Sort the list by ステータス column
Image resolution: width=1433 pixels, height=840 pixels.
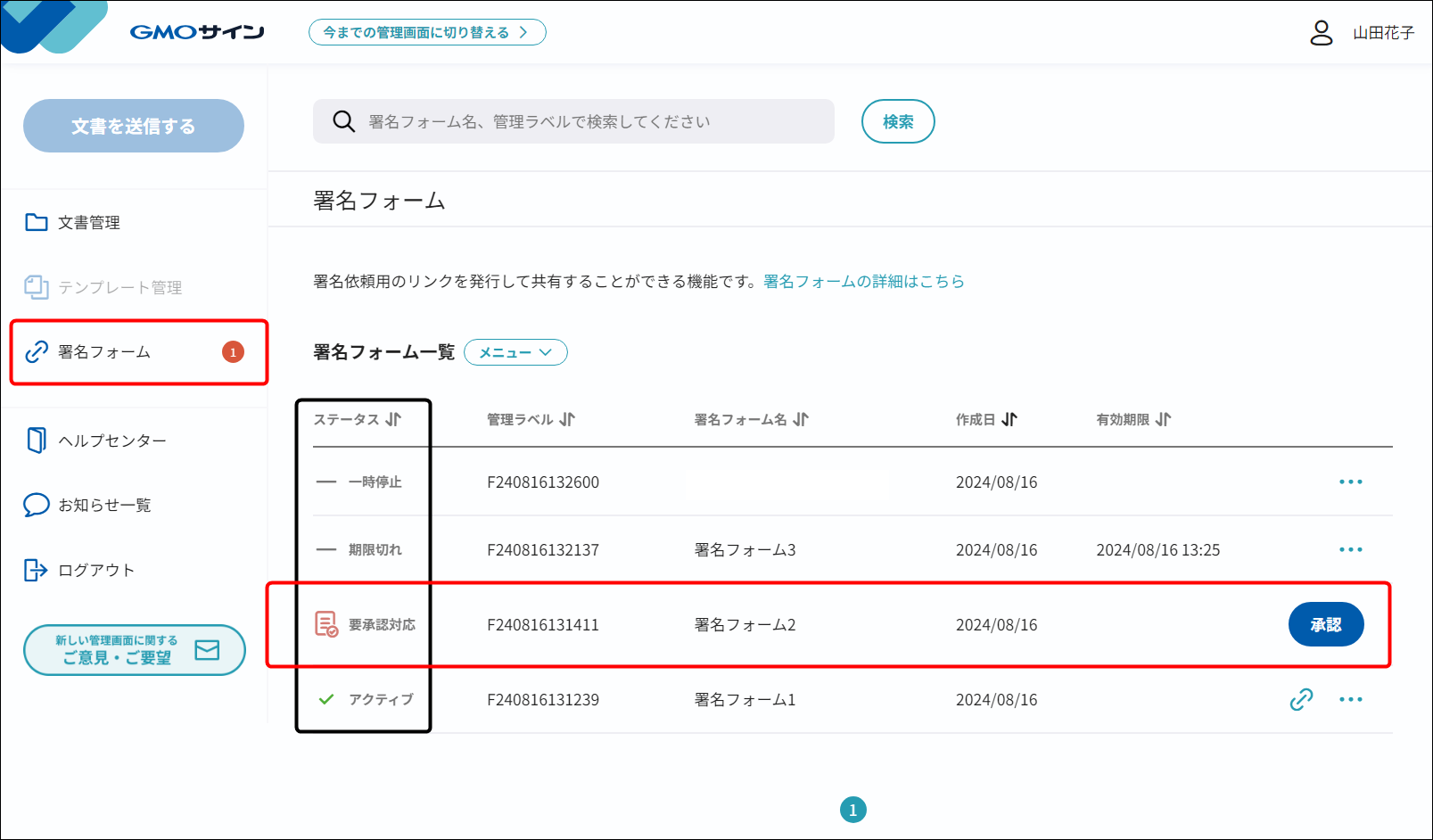[393, 420]
